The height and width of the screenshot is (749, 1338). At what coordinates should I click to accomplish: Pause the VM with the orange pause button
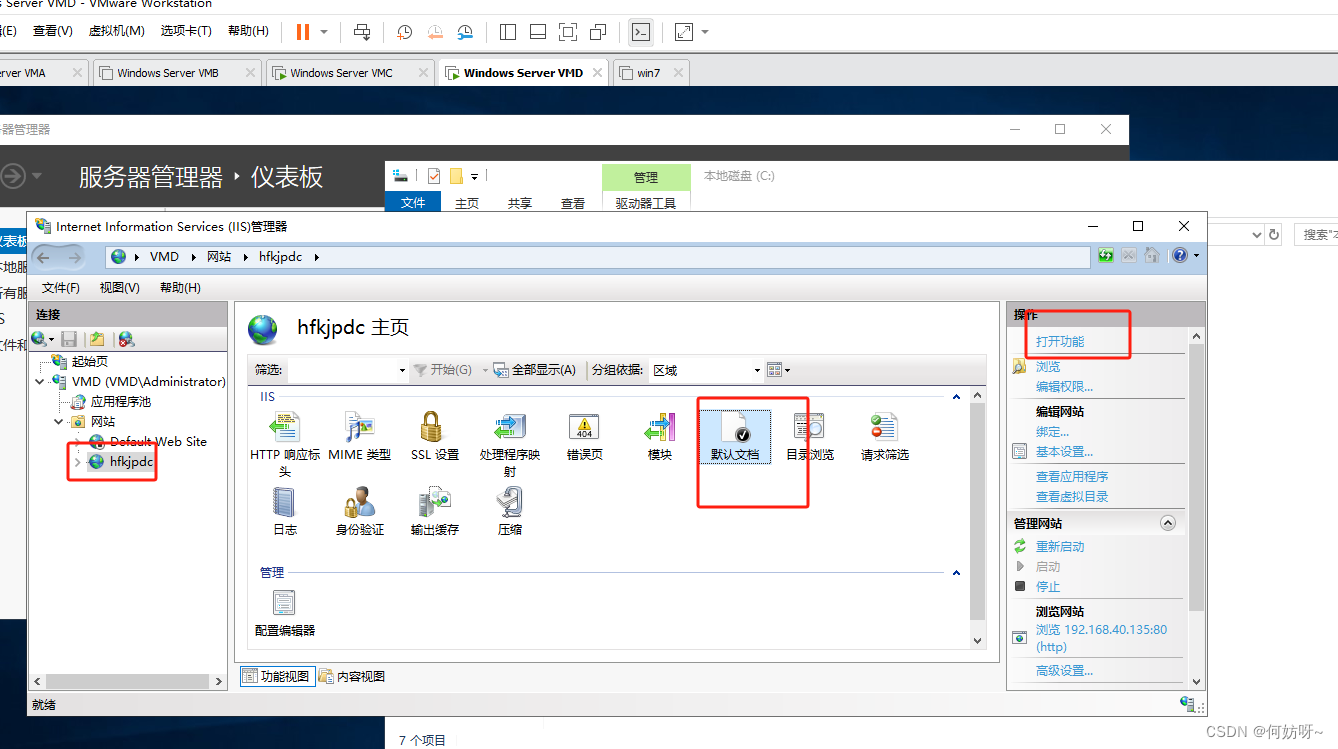tap(303, 32)
